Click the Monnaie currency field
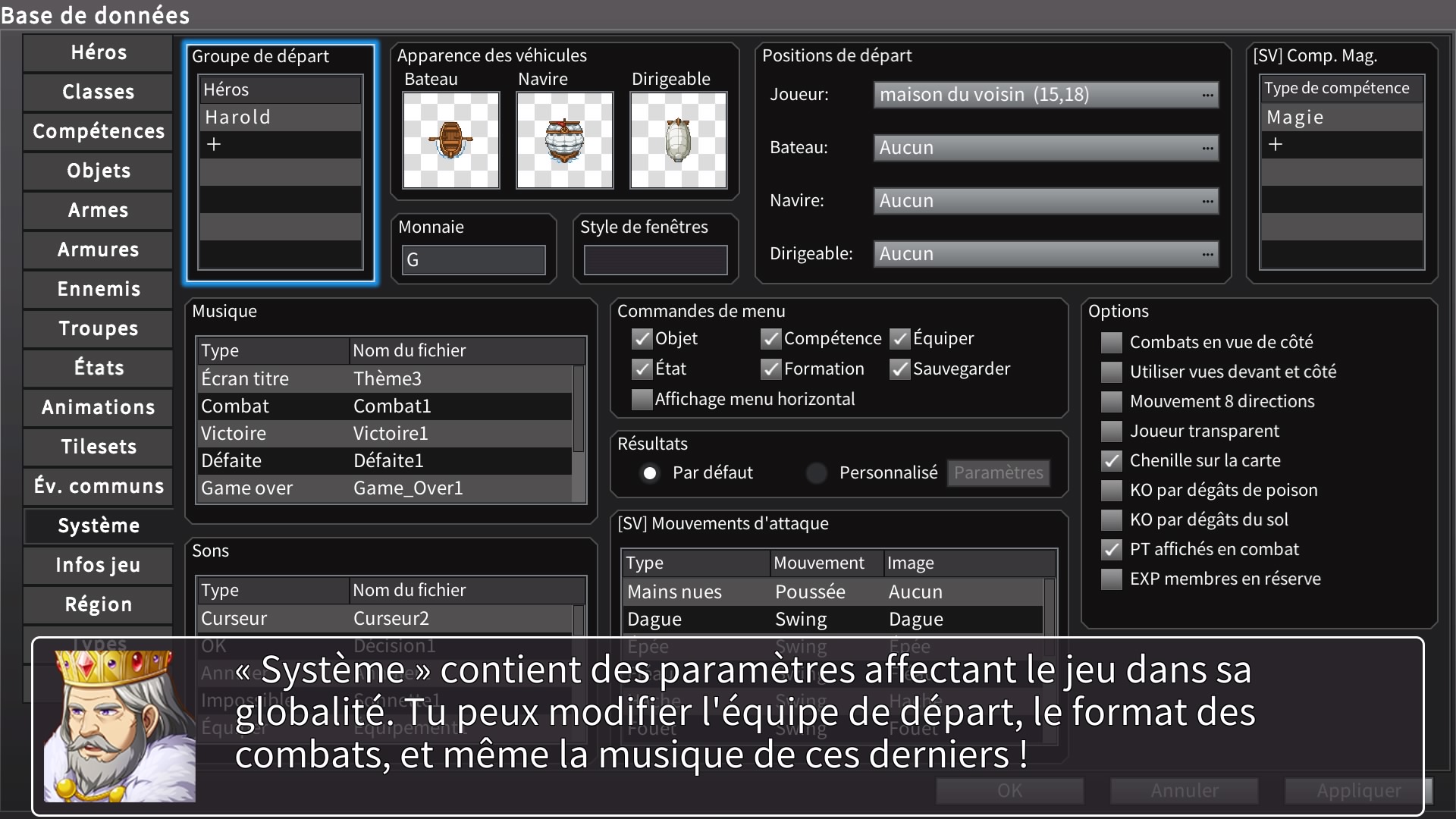Viewport: 1456px width, 819px height. 473,260
